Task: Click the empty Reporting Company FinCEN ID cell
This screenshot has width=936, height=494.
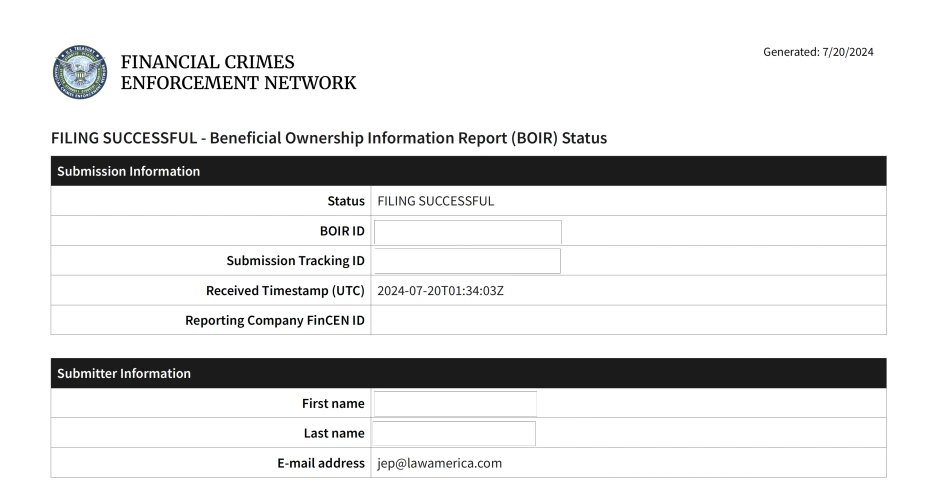Action: point(627,320)
